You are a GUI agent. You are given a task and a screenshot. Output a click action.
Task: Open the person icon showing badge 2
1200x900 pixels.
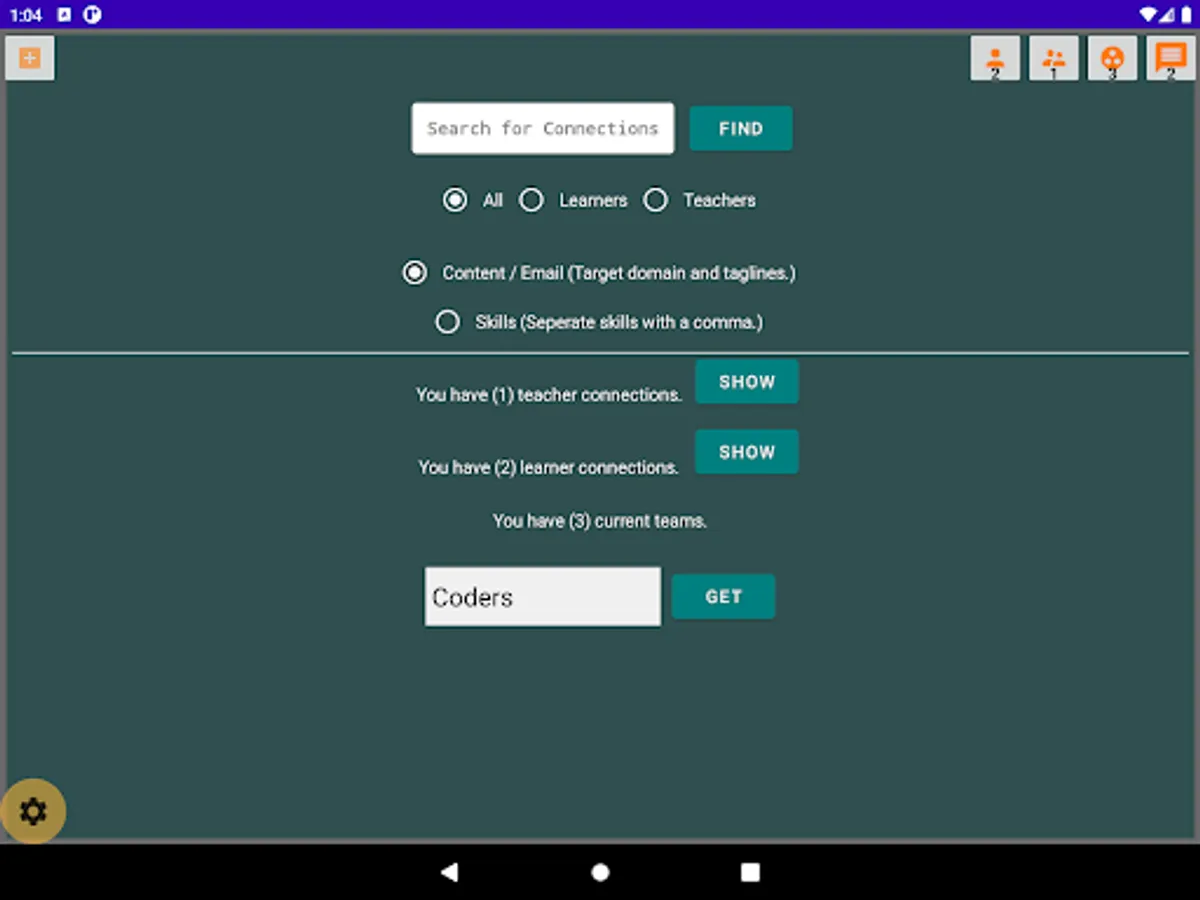pos(995,58)
